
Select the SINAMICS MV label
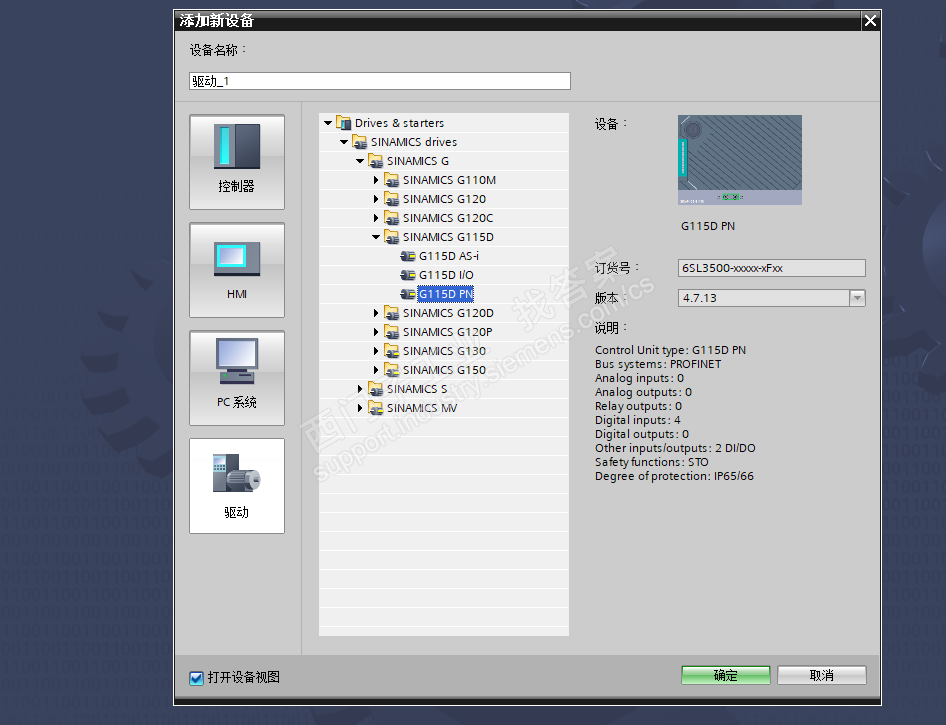[x=422, y=408]
